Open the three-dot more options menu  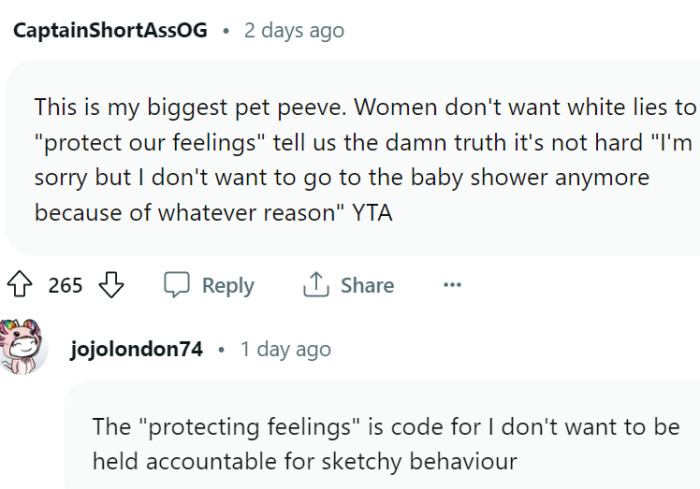[452, 286]
